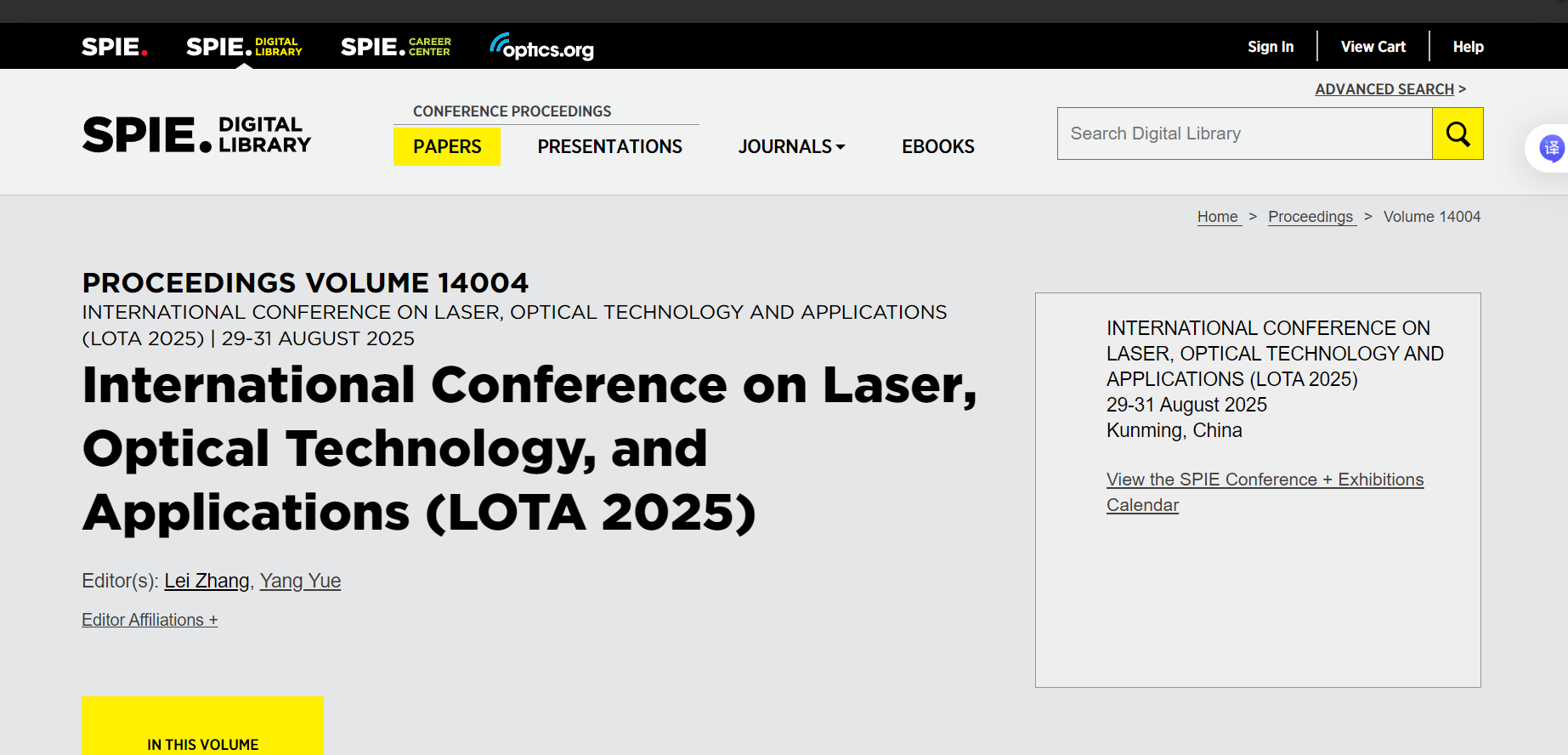
Task: Open the translate floating widget
Action: click(x=1551, y=149)
